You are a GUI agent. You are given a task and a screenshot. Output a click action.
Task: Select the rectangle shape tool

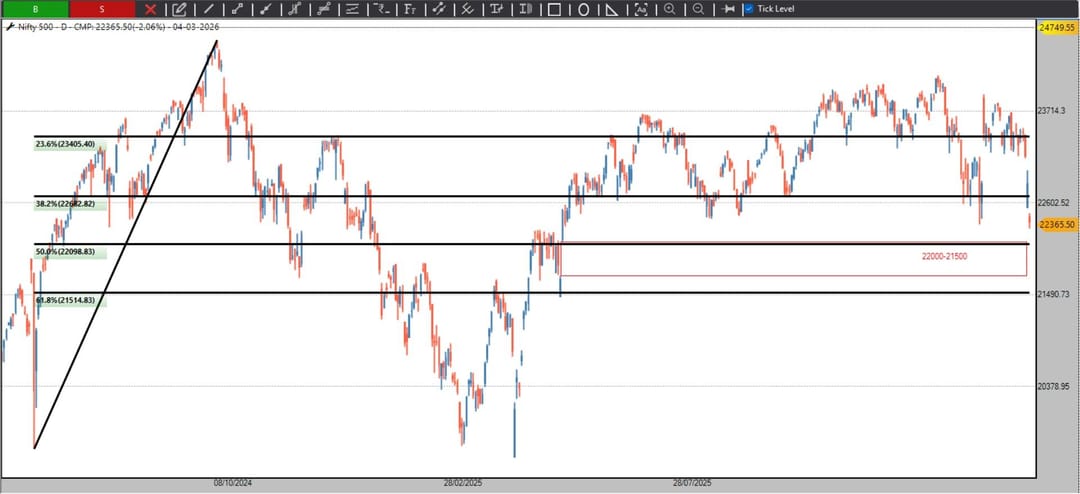(x=554, y=9)
